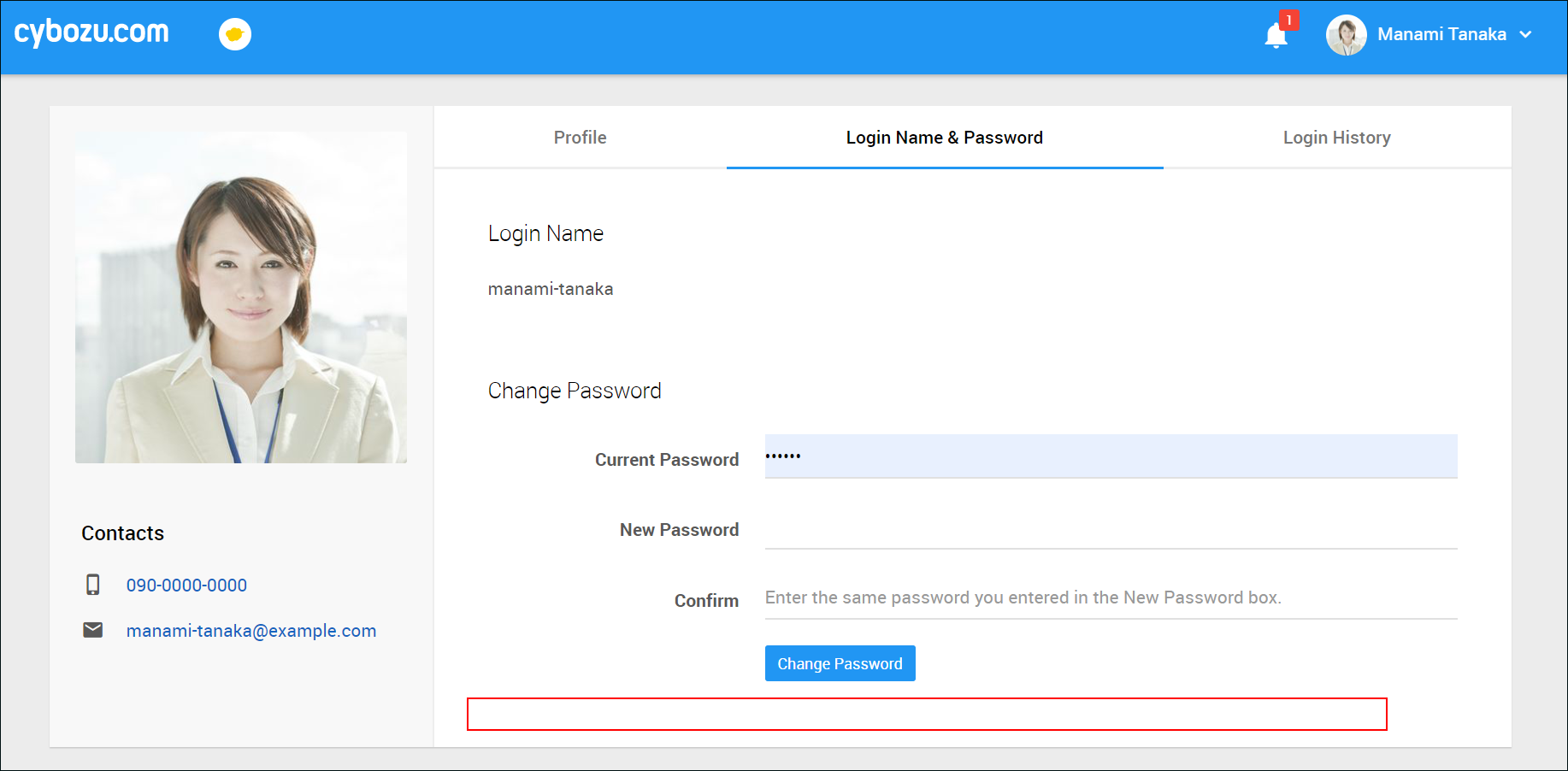Open the yellow round app icon in header
Screen dimensions: 1568x771
point(234,34)
